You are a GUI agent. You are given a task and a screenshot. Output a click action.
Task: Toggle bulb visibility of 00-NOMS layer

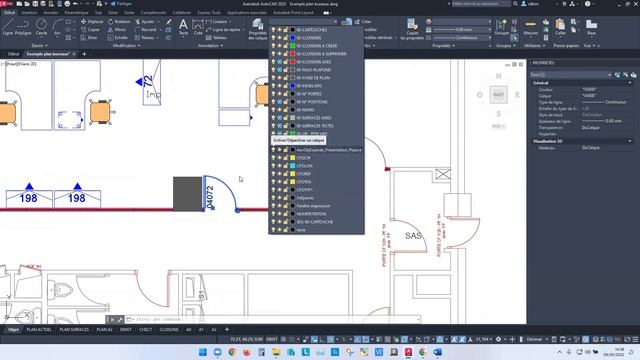(273, 110)
